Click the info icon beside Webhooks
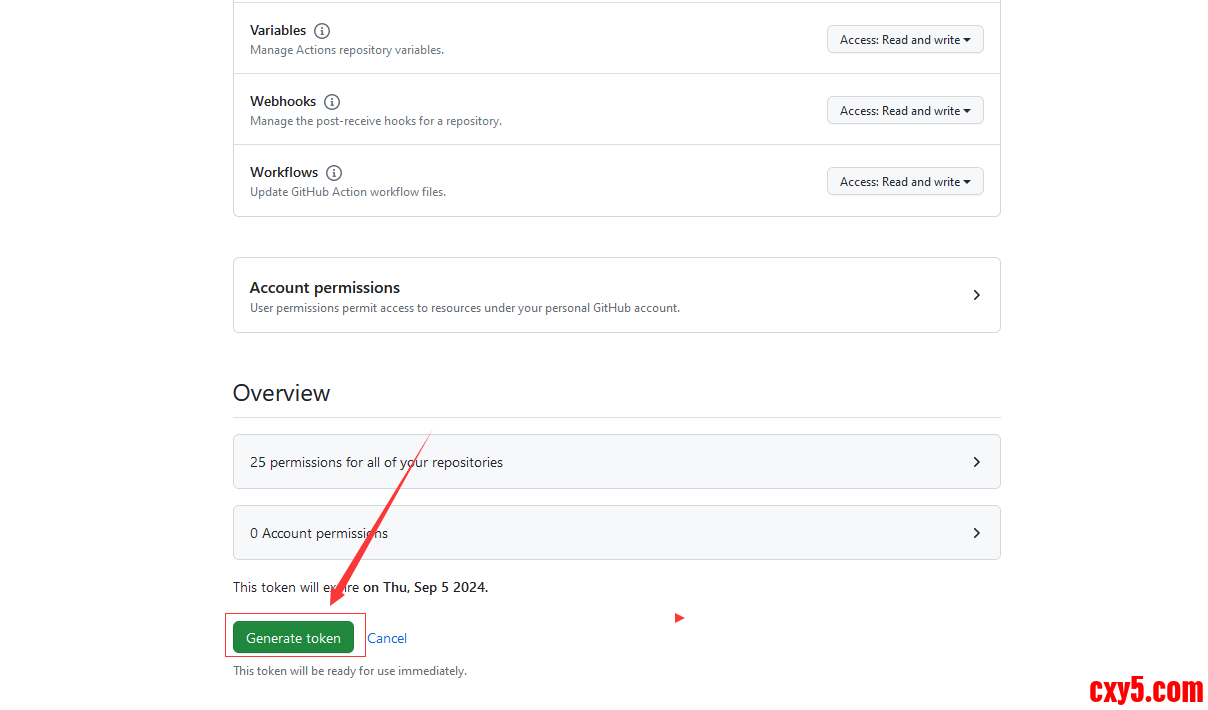 [x=332, y=102]
